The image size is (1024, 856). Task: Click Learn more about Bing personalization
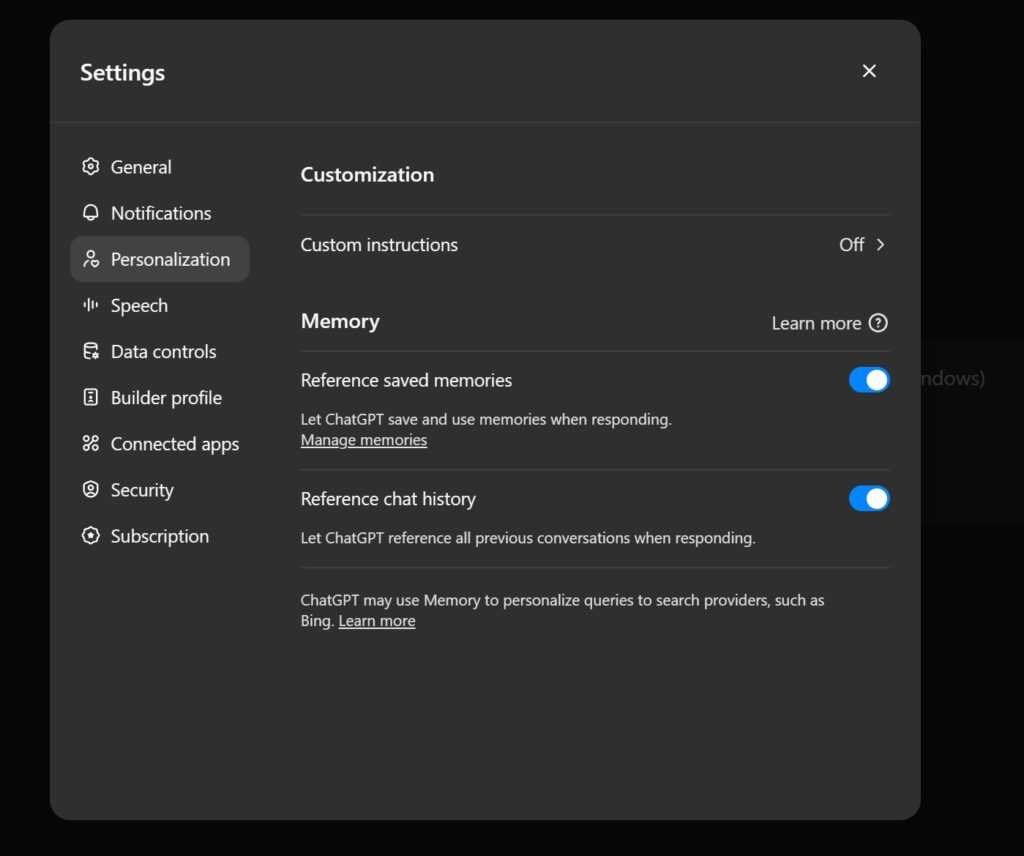coord(376,620)
